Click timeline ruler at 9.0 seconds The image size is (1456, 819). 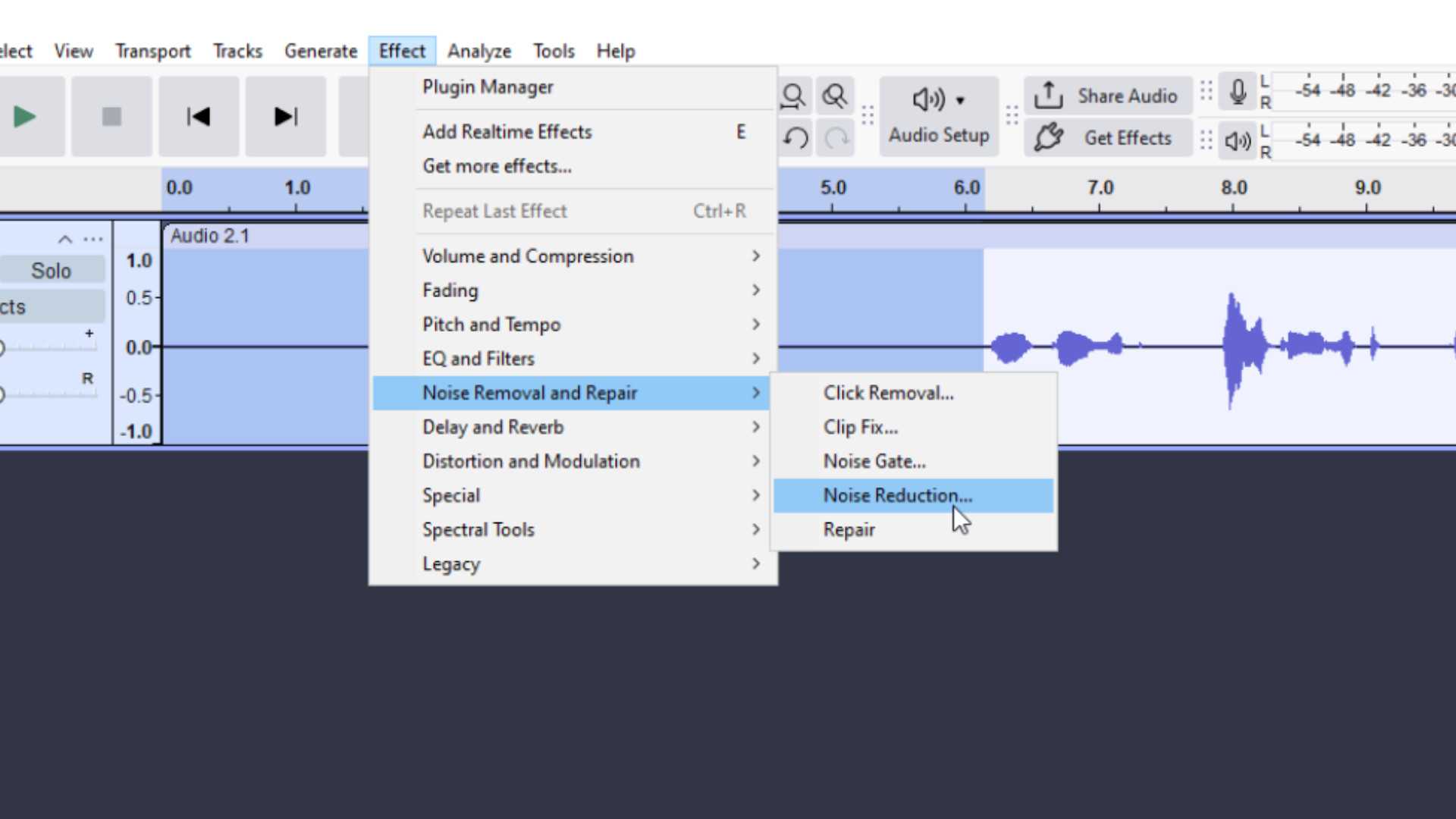(x=1367, y=188)
